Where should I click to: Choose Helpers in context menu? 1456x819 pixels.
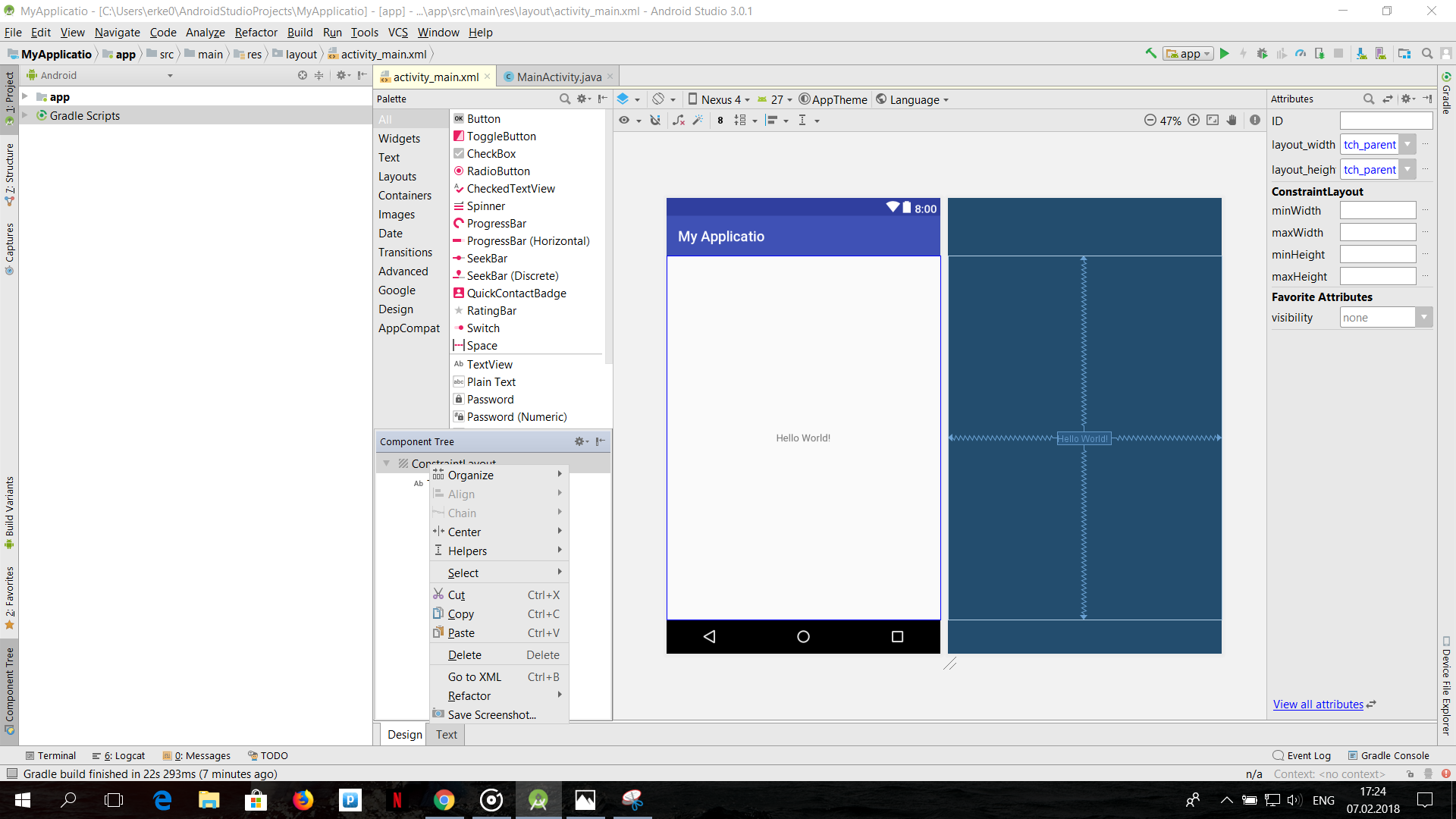click(499, 551)
